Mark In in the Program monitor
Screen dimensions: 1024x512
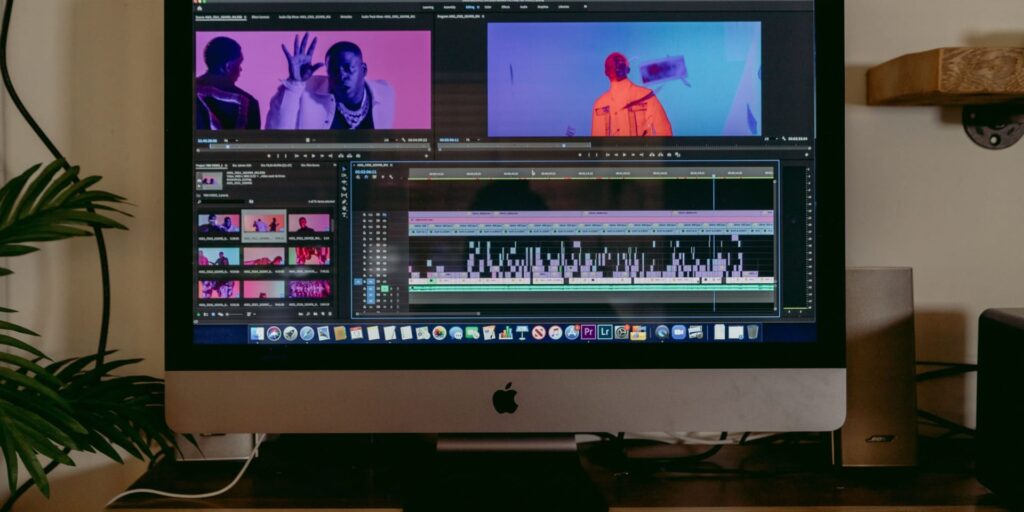(x=588, y=155)
